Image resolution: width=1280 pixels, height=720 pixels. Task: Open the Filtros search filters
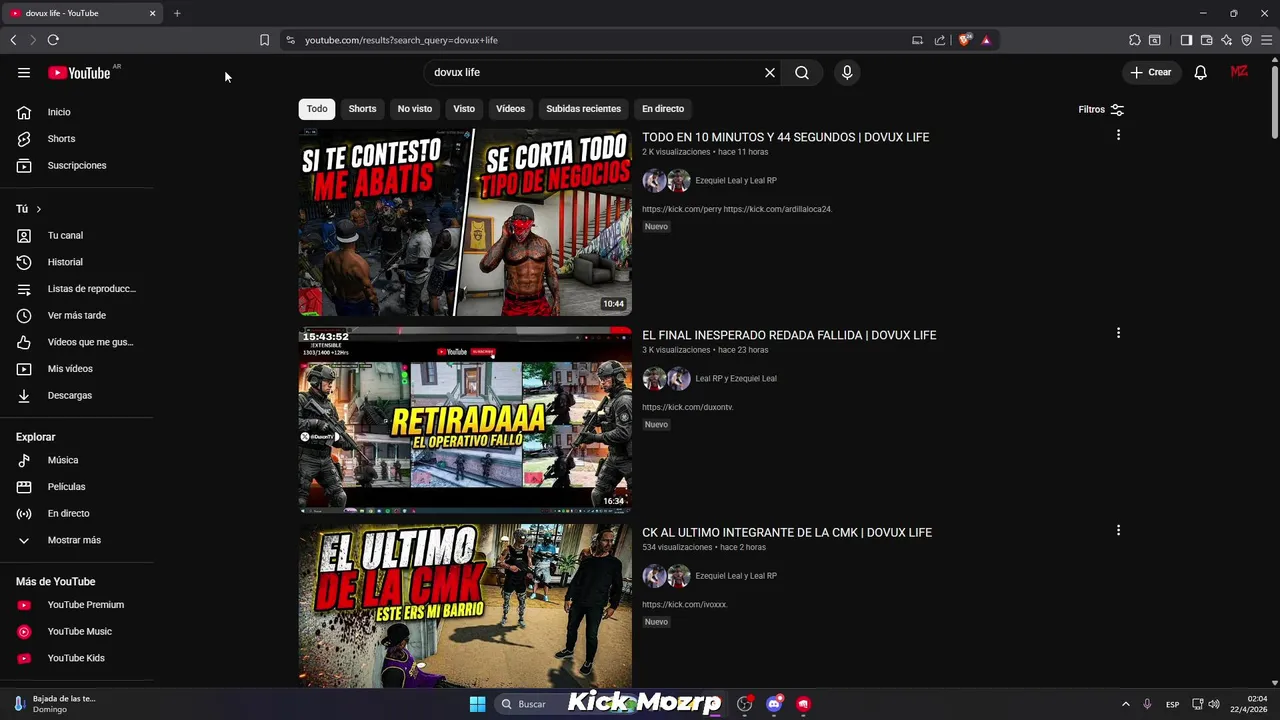(x=1101, y=110)
